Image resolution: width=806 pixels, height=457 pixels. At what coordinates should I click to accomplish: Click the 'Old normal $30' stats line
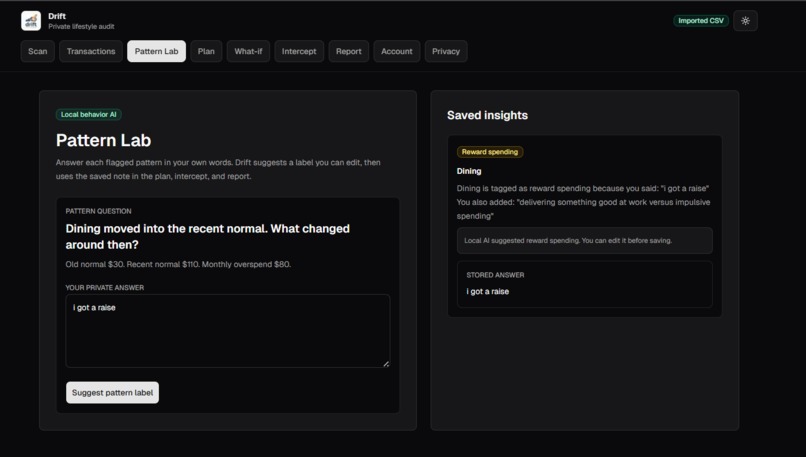point(178,264)
